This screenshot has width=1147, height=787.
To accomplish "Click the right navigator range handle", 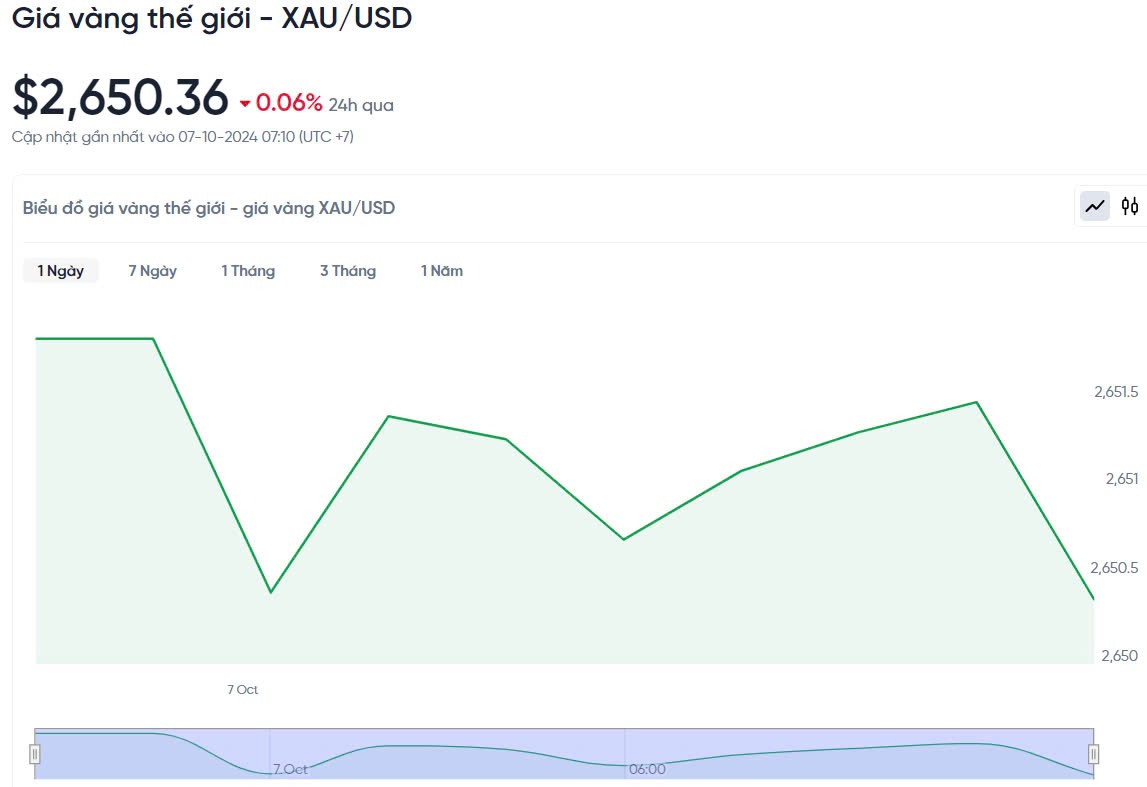I will click(1093, 754).
